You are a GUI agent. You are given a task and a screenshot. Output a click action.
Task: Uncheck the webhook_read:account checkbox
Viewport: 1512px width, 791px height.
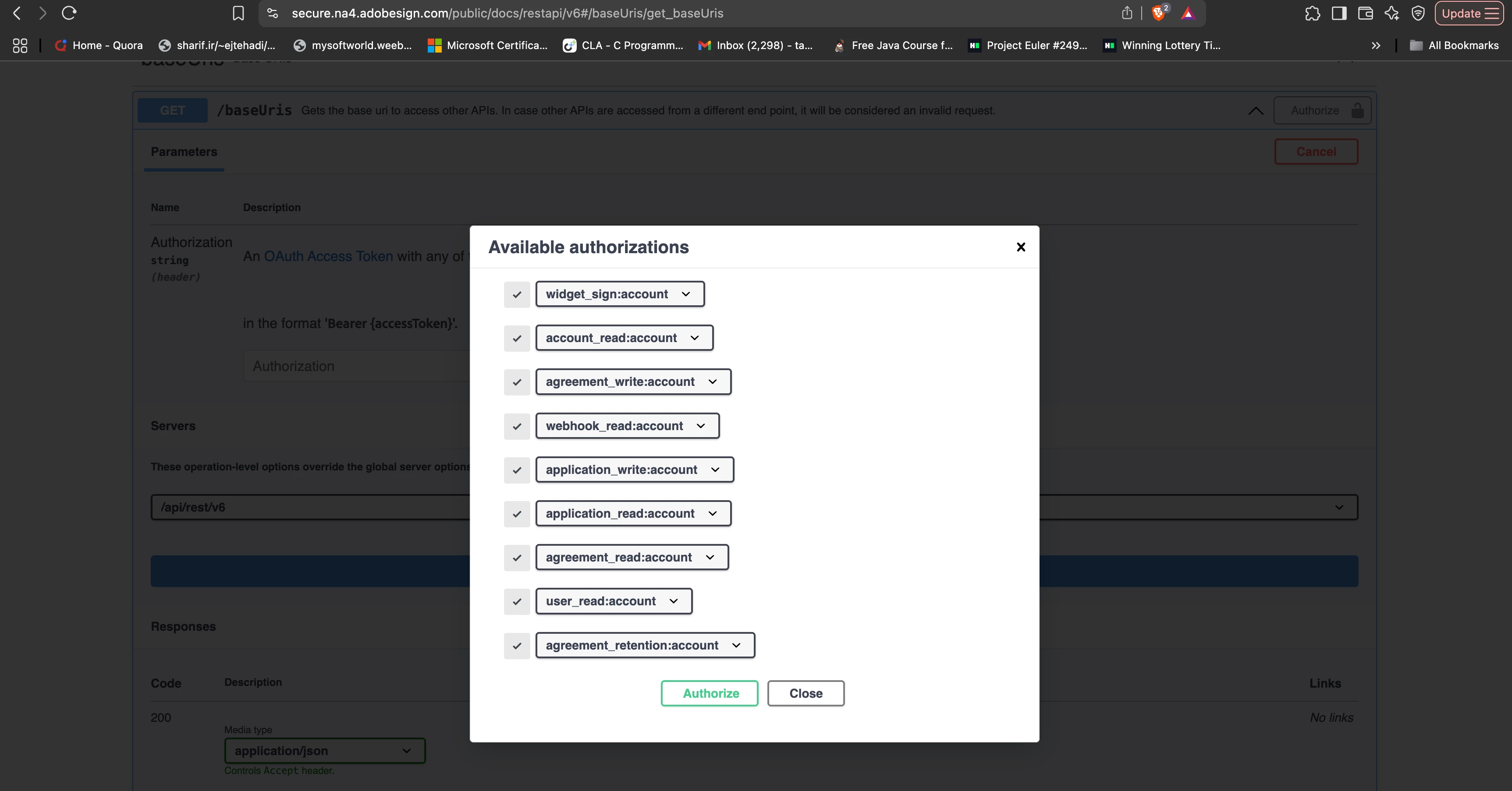[517, 426]
